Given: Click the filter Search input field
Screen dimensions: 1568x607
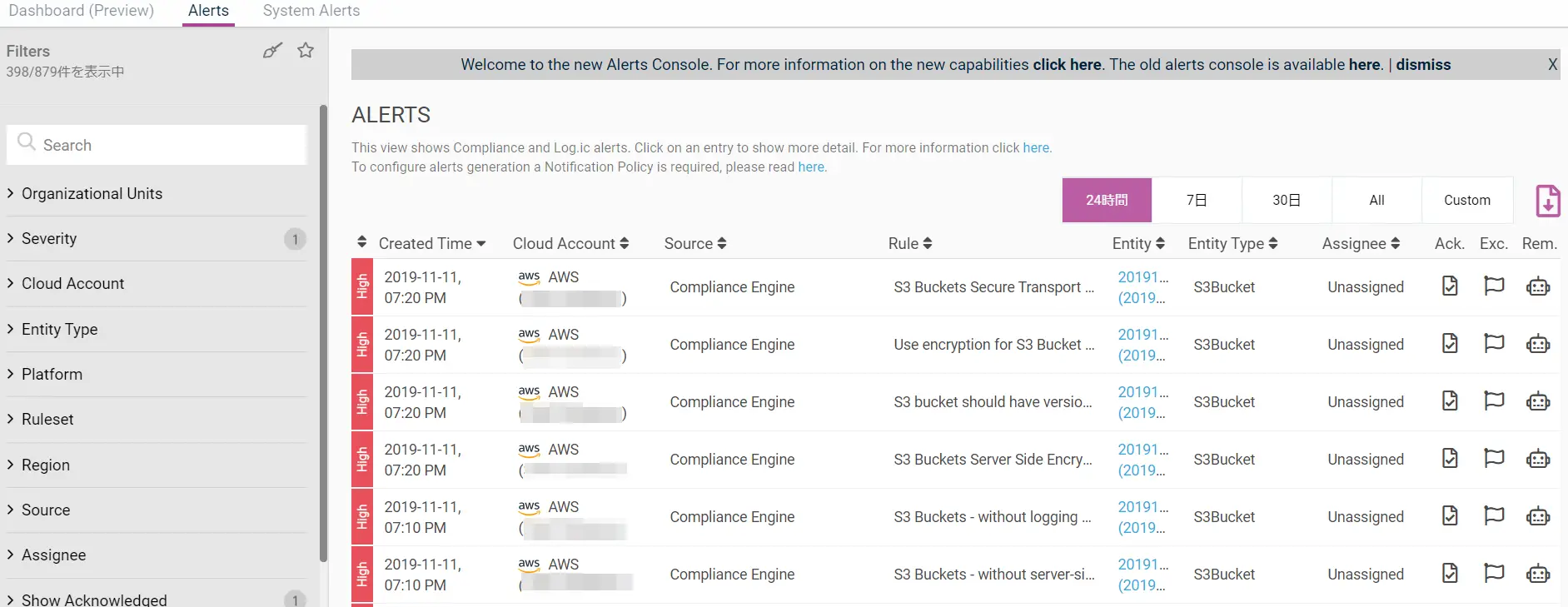Looking at the screenshot, I should pyautogui.click(x=157, y=145).
